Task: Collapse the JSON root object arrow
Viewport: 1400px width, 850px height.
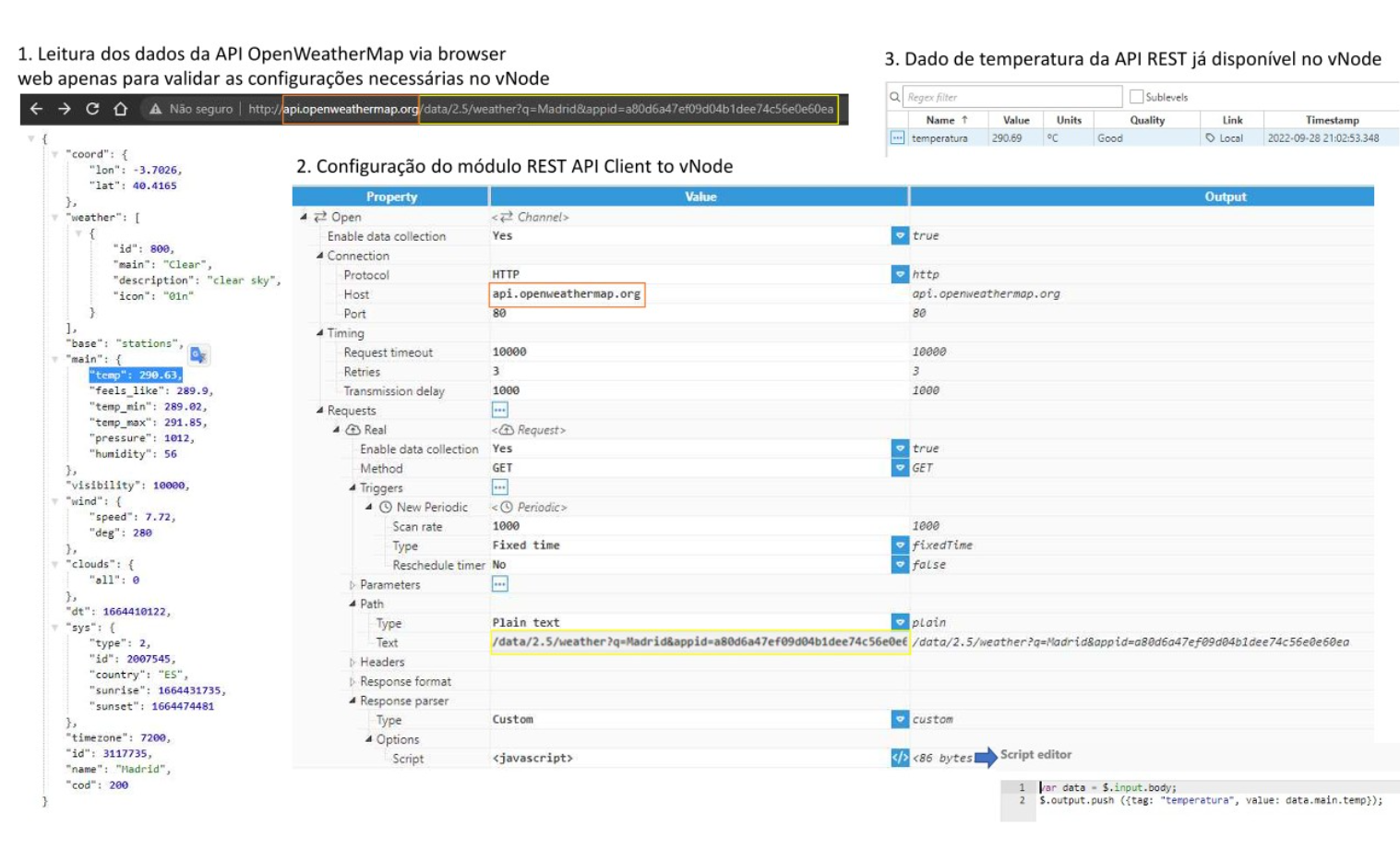Action: click(x=30, y=138)
